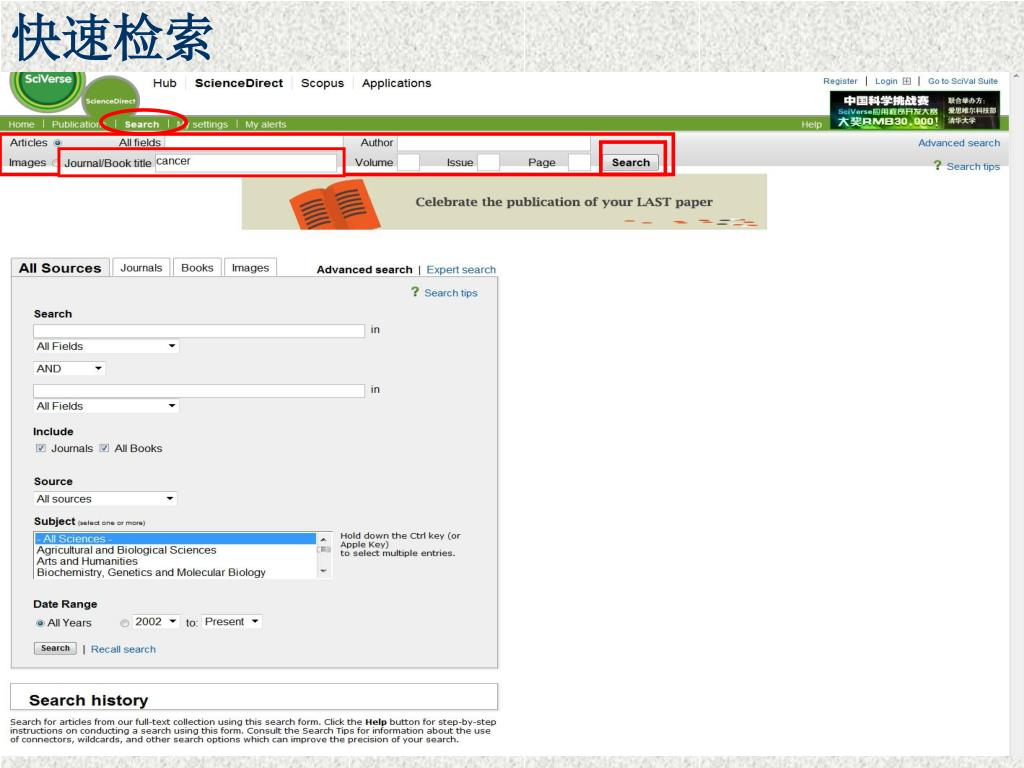This screenshot has height=768, width=1024.
Task: Switch to the All Sources tab
Action: coord(59,268)
